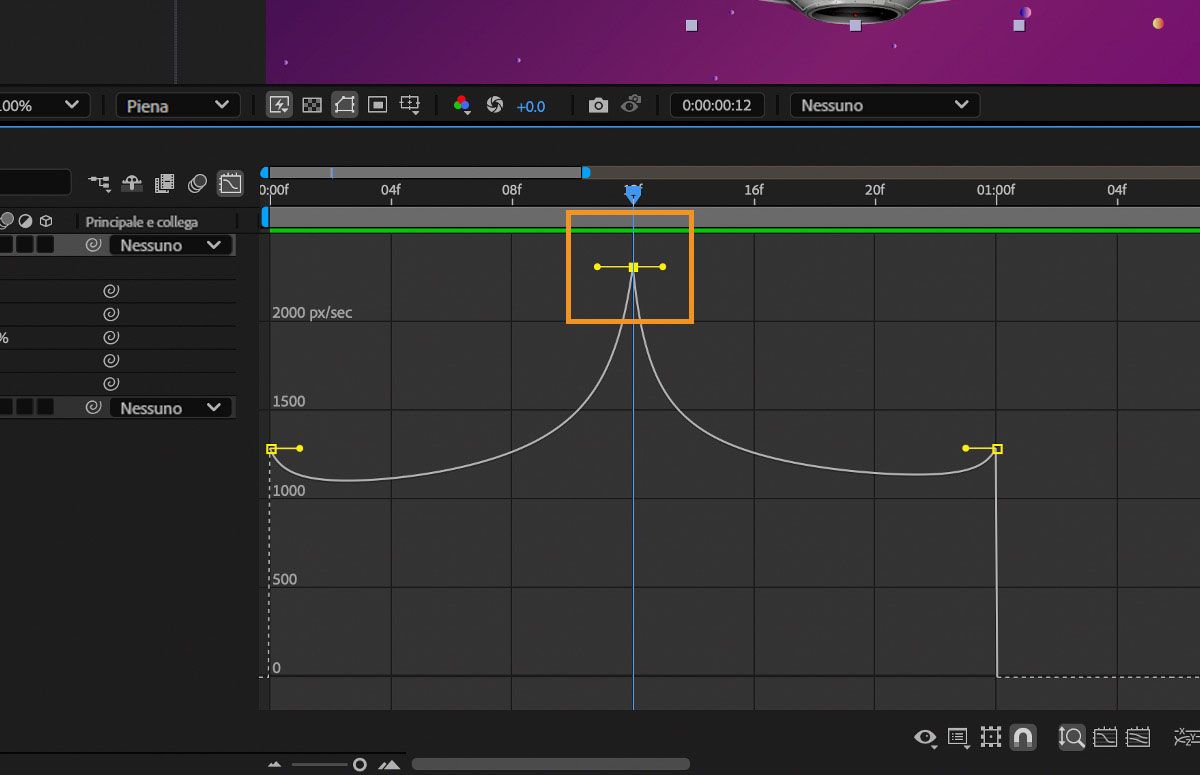Screen dimensions: 1200x775
Task: Enable Motion Blur for the composition
Action: pos(198,183)
